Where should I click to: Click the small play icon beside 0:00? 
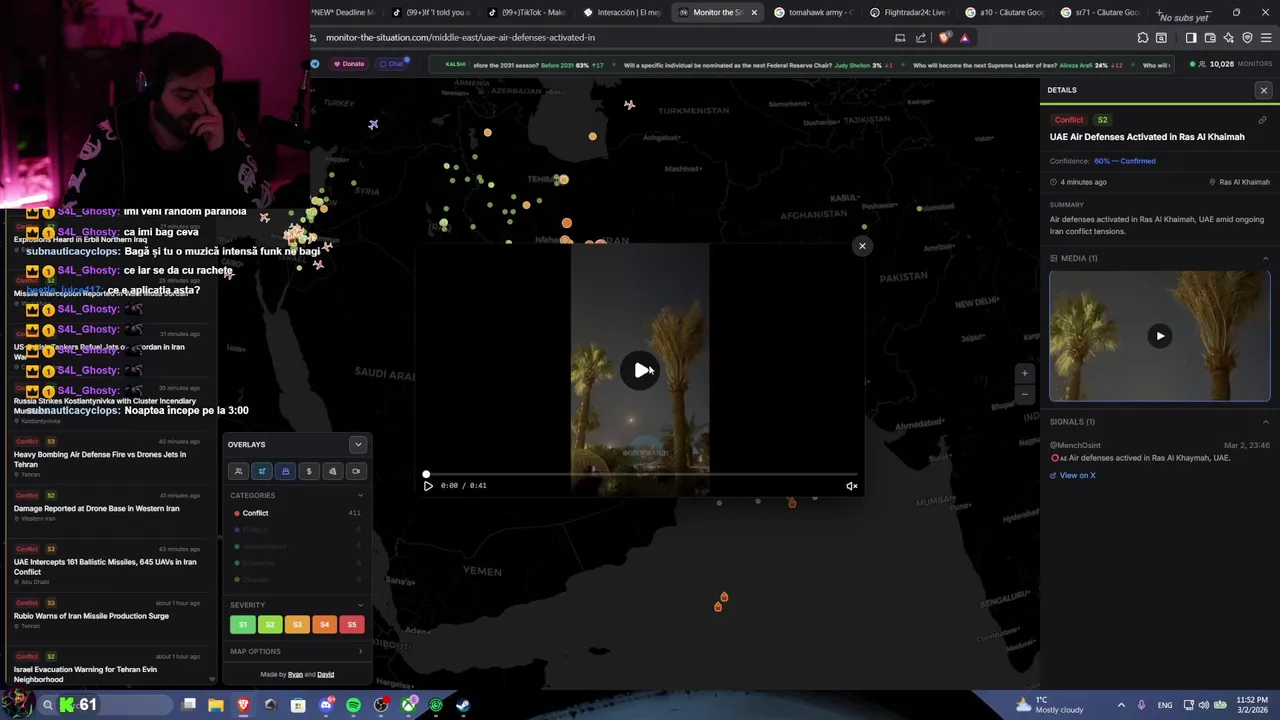[428, 486]
